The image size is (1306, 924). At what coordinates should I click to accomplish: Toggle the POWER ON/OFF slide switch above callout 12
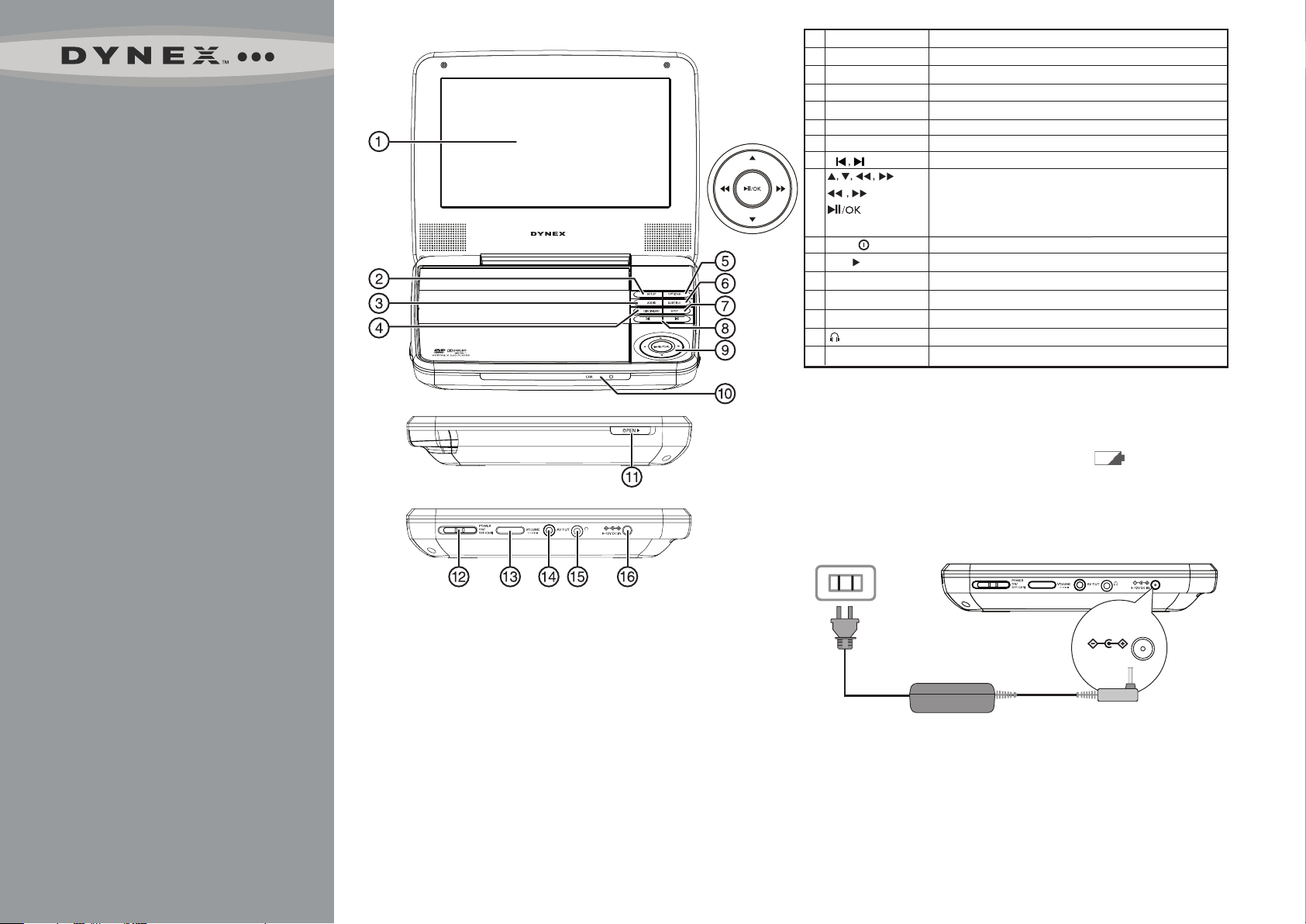click(458, 531)
